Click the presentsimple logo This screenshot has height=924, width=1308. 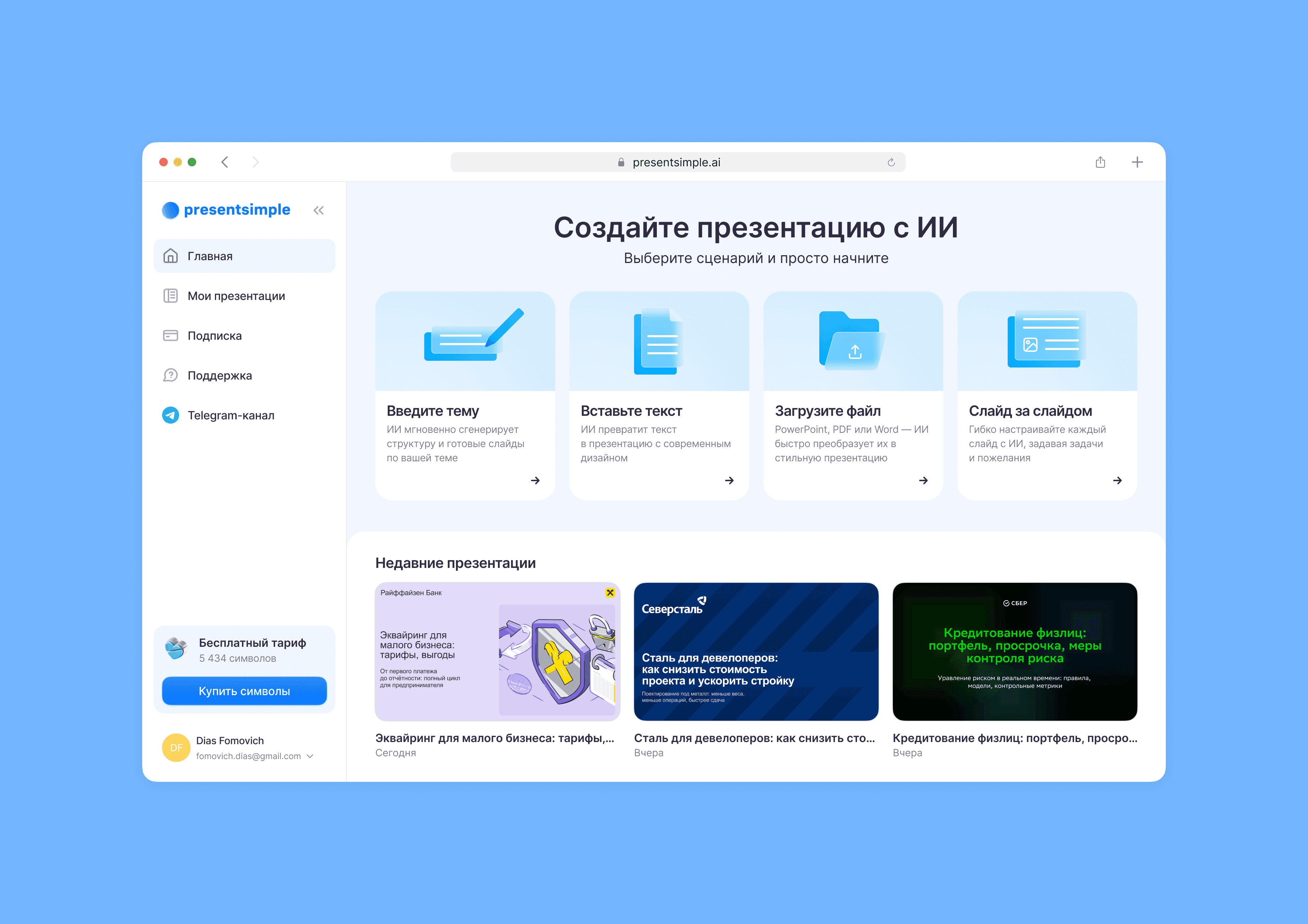(x=227, y=210)
